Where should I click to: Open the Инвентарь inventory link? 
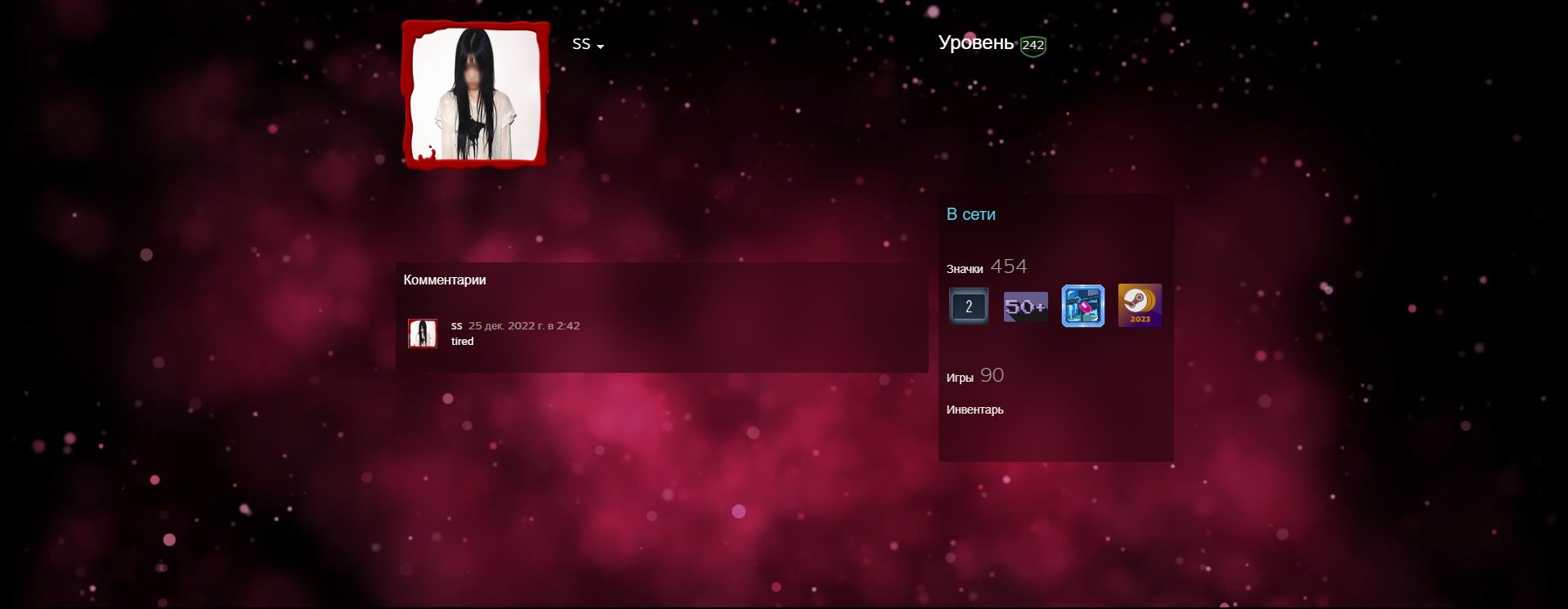click(974, 410)
